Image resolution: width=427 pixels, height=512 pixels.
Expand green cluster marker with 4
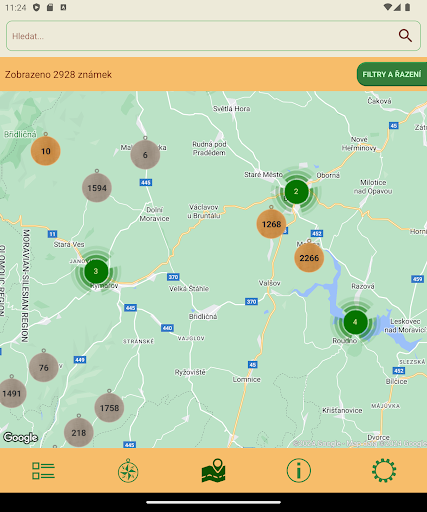(355, 322)
